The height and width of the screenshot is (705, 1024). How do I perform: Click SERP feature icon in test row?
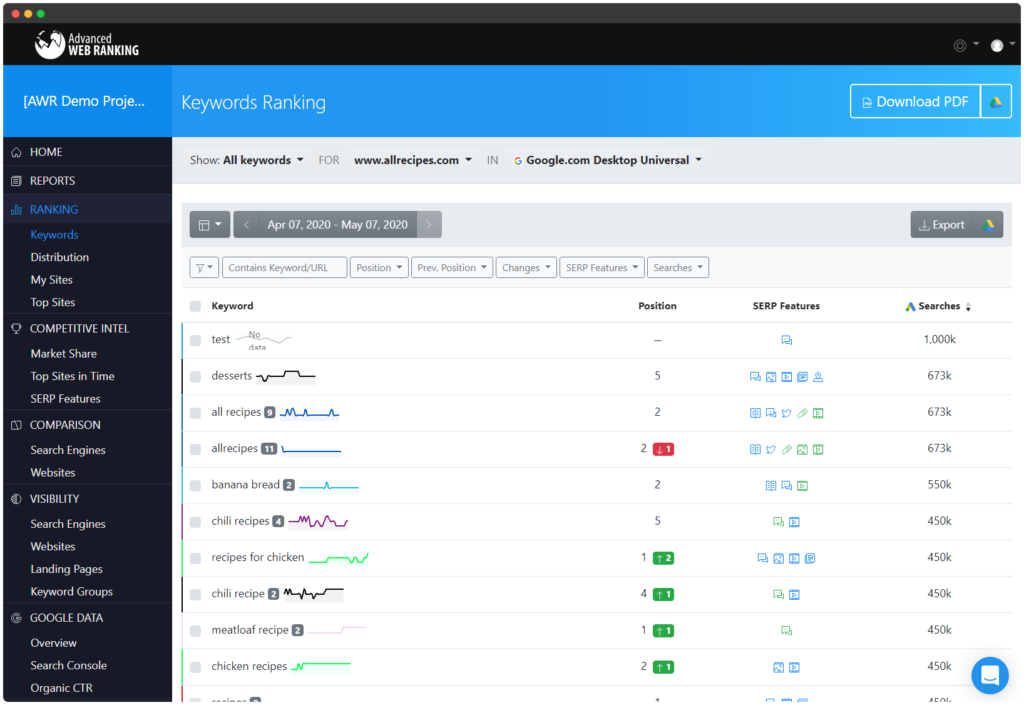tap(786, 340)
